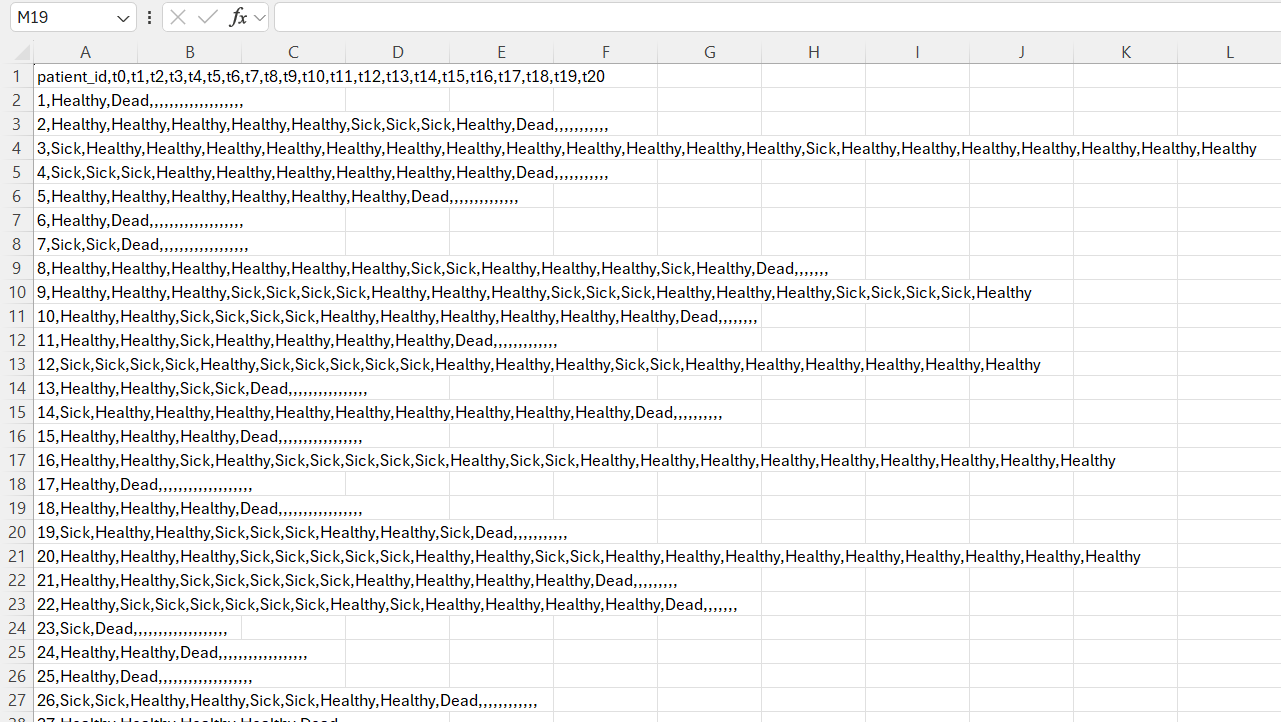Click the cell text "6,Healthy,Dead"
The width and height of the screenshot is (1281, 722).
point(94,220)
